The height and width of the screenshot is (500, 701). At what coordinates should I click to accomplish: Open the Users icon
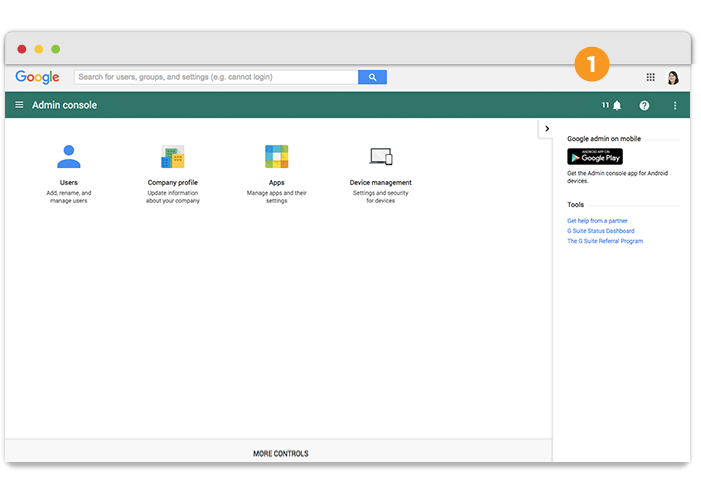pyautogui.click(x=69, y=157)
